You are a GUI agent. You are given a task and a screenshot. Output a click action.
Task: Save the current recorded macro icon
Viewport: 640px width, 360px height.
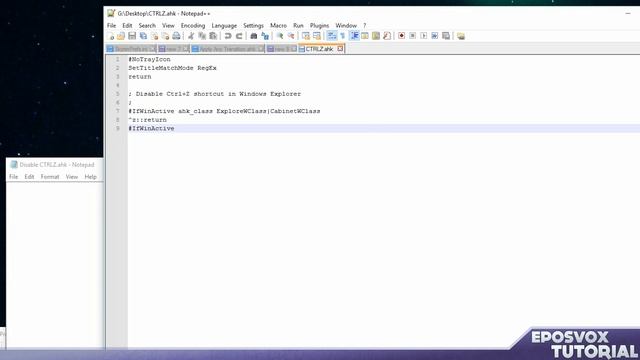(x=446, y=36)
